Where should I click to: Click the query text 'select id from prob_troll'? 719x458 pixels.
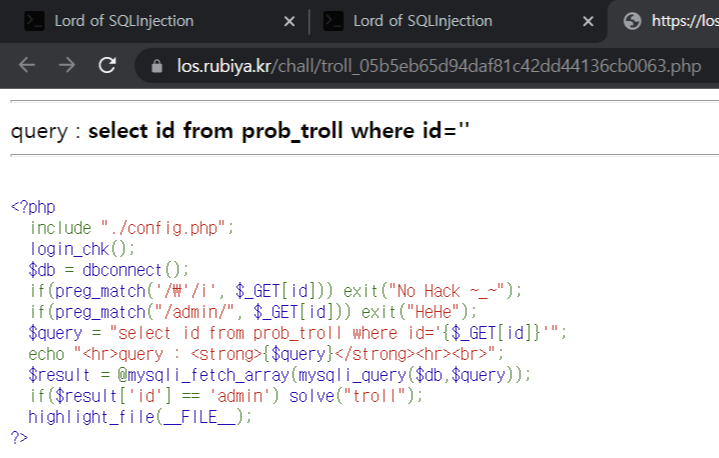point(215,131)
